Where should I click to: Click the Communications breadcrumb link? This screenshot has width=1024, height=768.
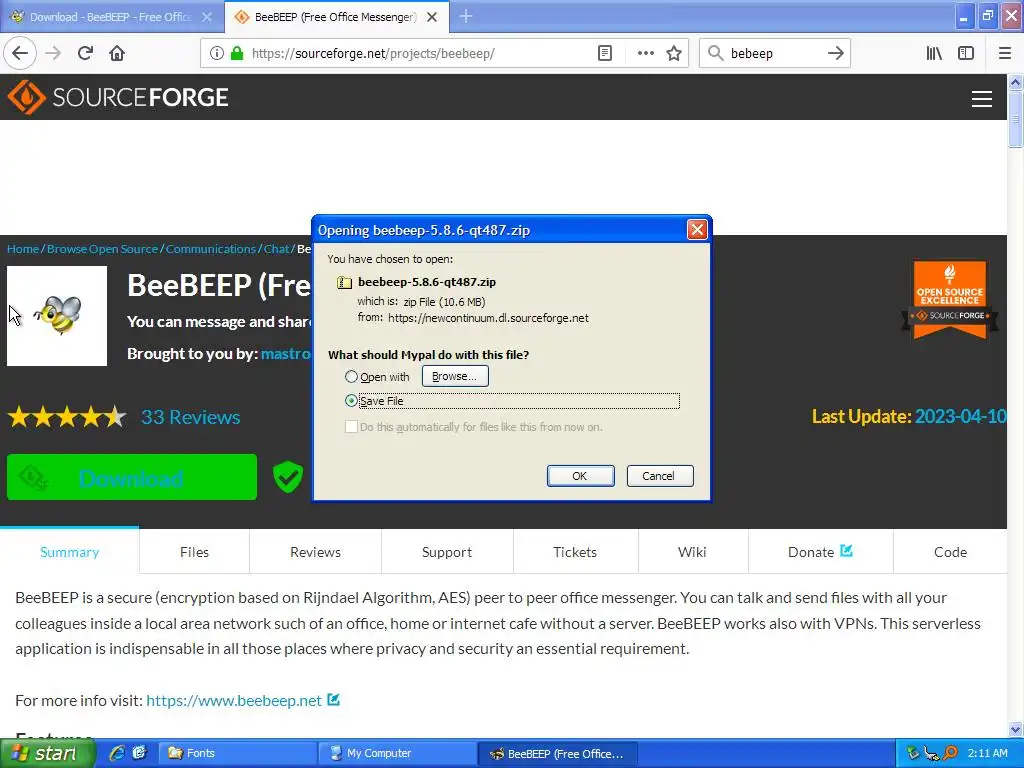tap(210, 249)
